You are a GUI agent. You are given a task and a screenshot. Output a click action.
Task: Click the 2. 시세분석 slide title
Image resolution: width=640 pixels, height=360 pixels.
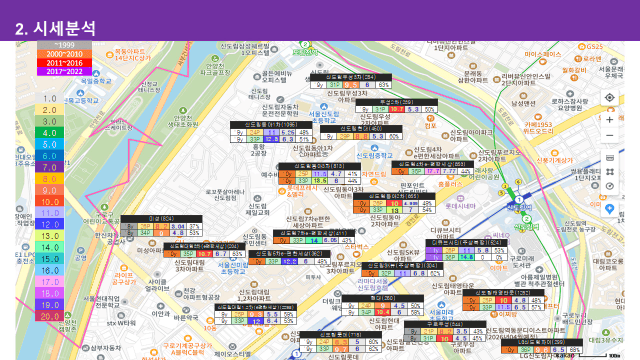click(x=56, y=29)
